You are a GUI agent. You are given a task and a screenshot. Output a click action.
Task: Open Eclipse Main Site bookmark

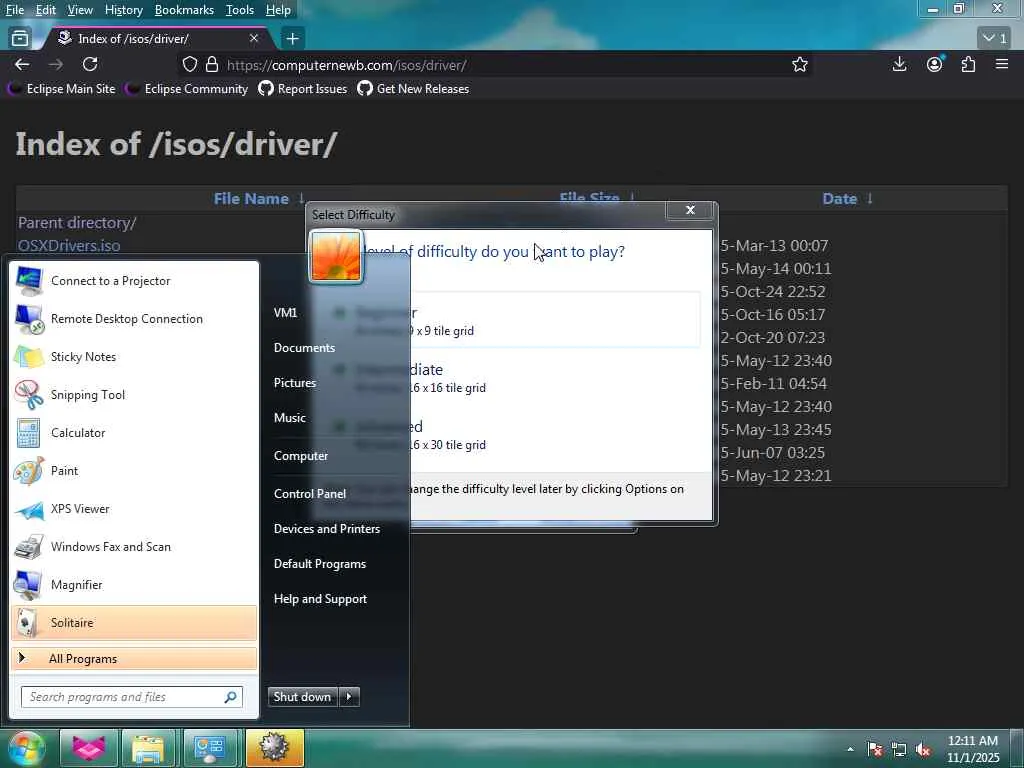coord(62,89)
